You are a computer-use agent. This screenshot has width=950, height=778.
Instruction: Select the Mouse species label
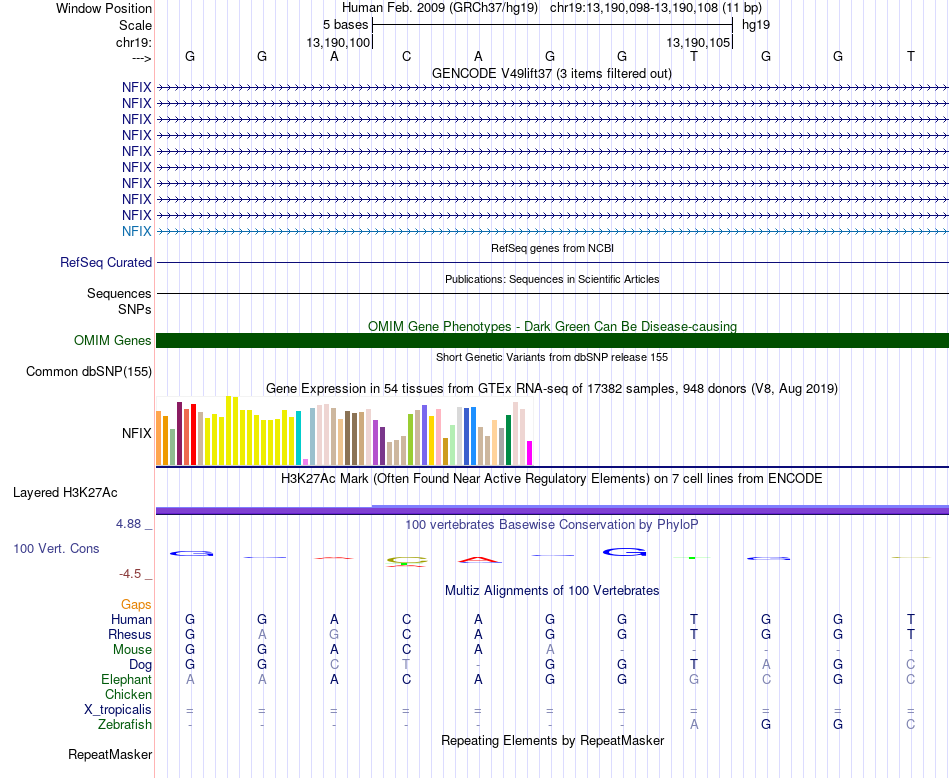click(x=132, y=650)
